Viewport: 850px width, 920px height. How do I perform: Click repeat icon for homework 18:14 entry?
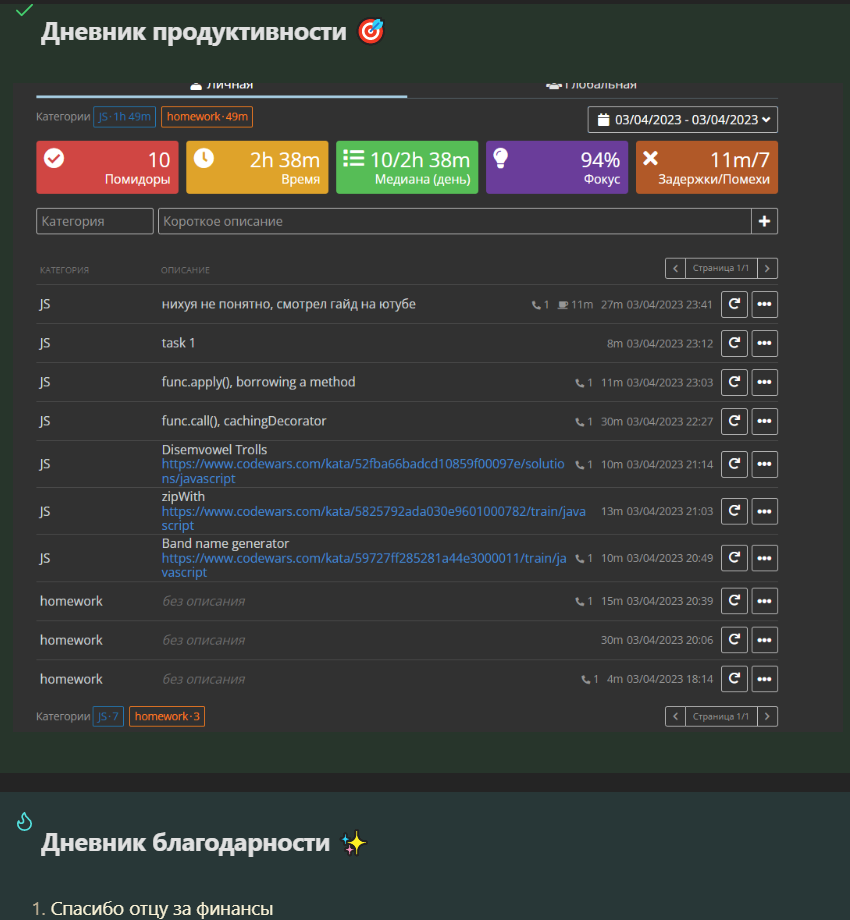[x=734, y=679]
